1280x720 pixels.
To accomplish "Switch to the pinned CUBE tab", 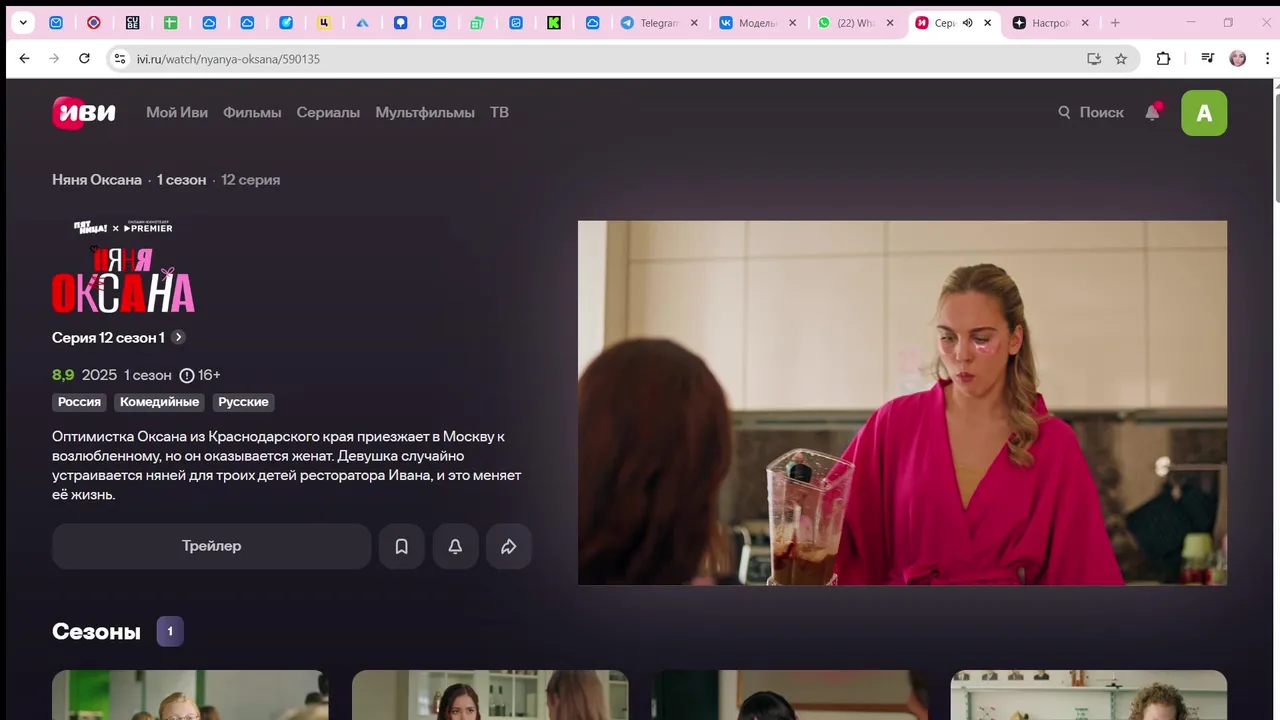I will 133,22.
